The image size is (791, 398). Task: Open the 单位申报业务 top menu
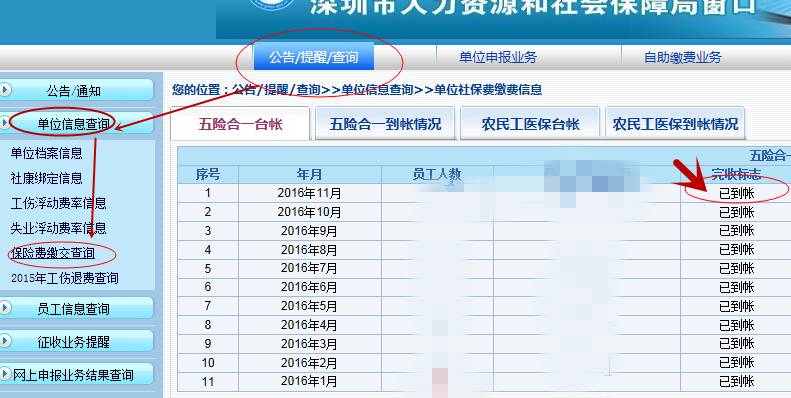pos(497,57)
